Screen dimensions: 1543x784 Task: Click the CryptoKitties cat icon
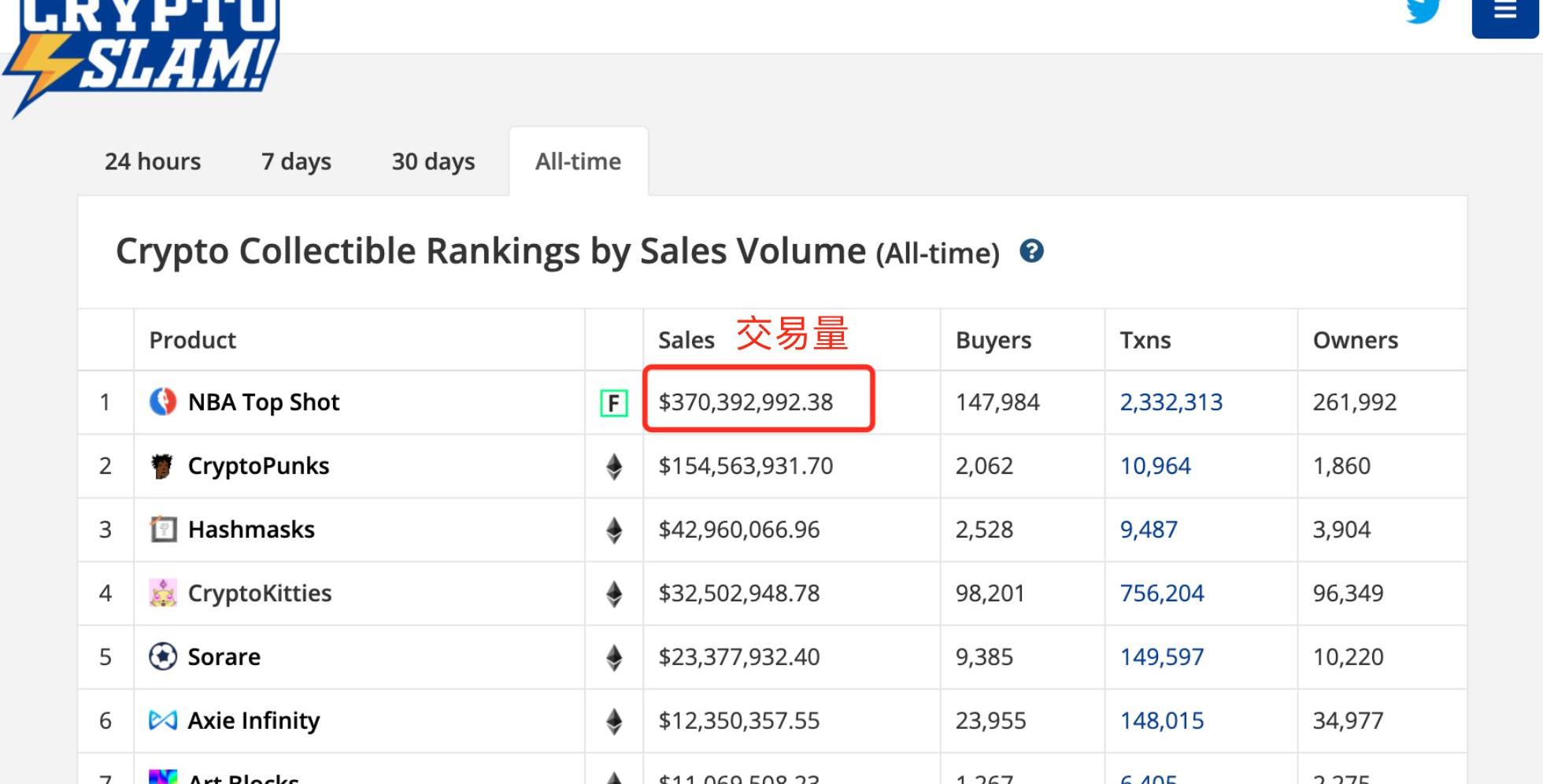coord(163,594)
